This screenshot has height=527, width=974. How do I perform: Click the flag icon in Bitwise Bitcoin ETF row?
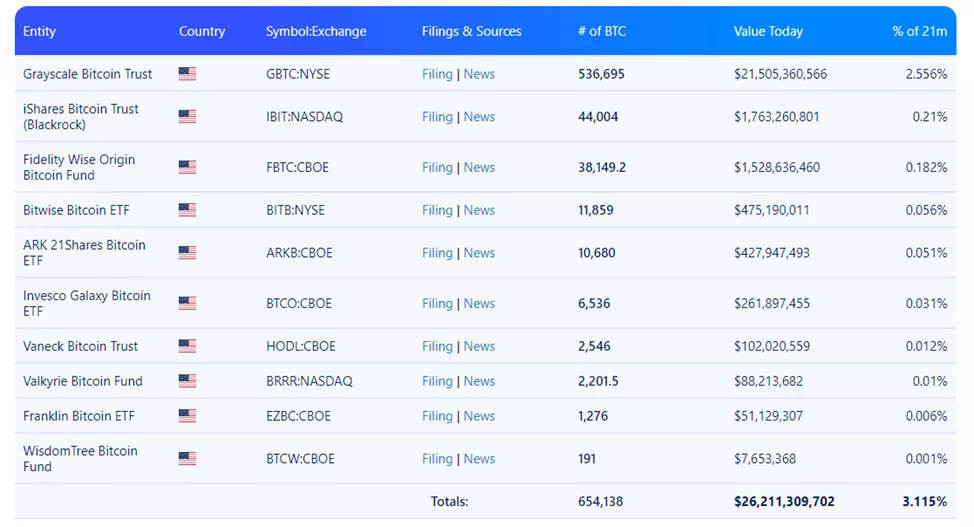[187, 210]
